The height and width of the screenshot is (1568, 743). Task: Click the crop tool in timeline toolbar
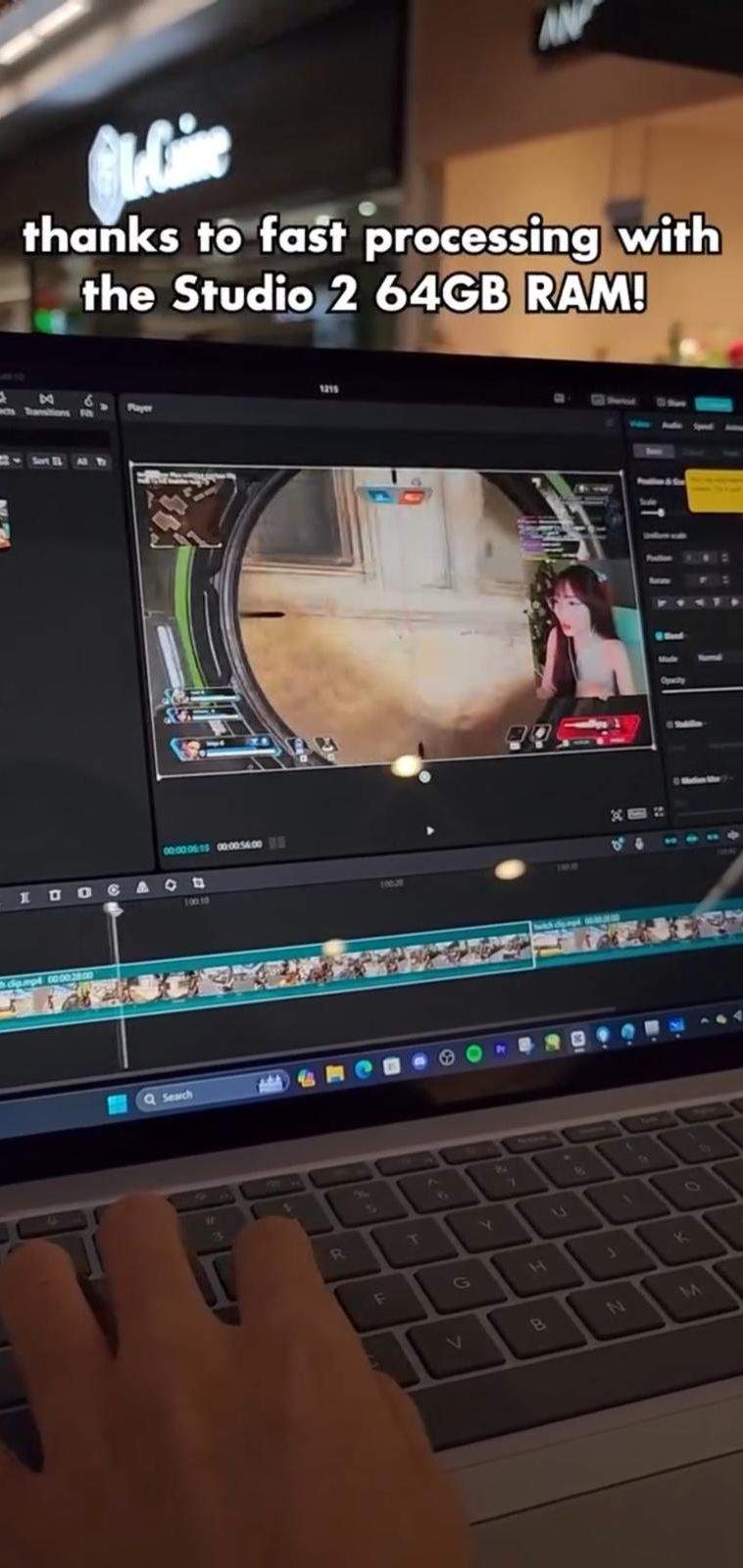[197, 884]
